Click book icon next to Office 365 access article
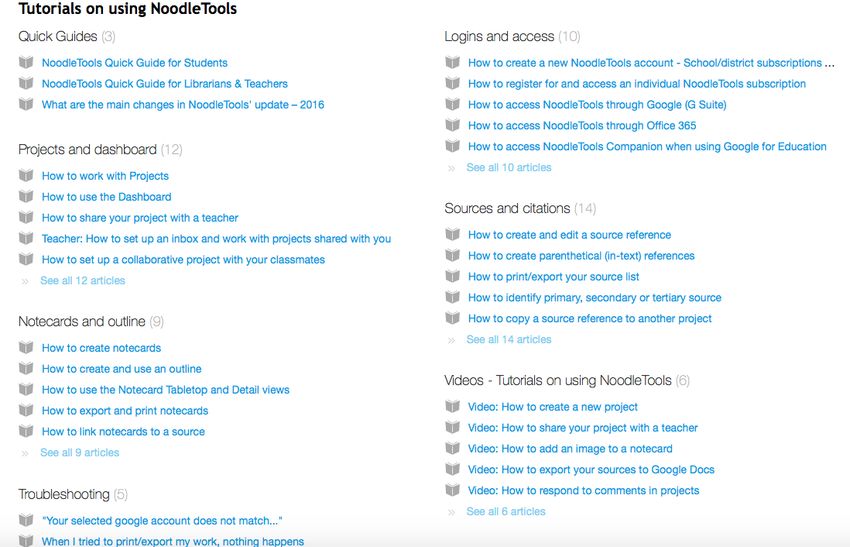 point(453,125)
